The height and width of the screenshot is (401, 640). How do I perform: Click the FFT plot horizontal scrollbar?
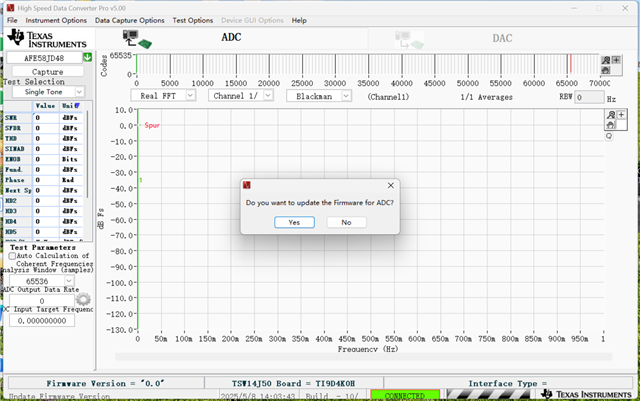point(363,356)
